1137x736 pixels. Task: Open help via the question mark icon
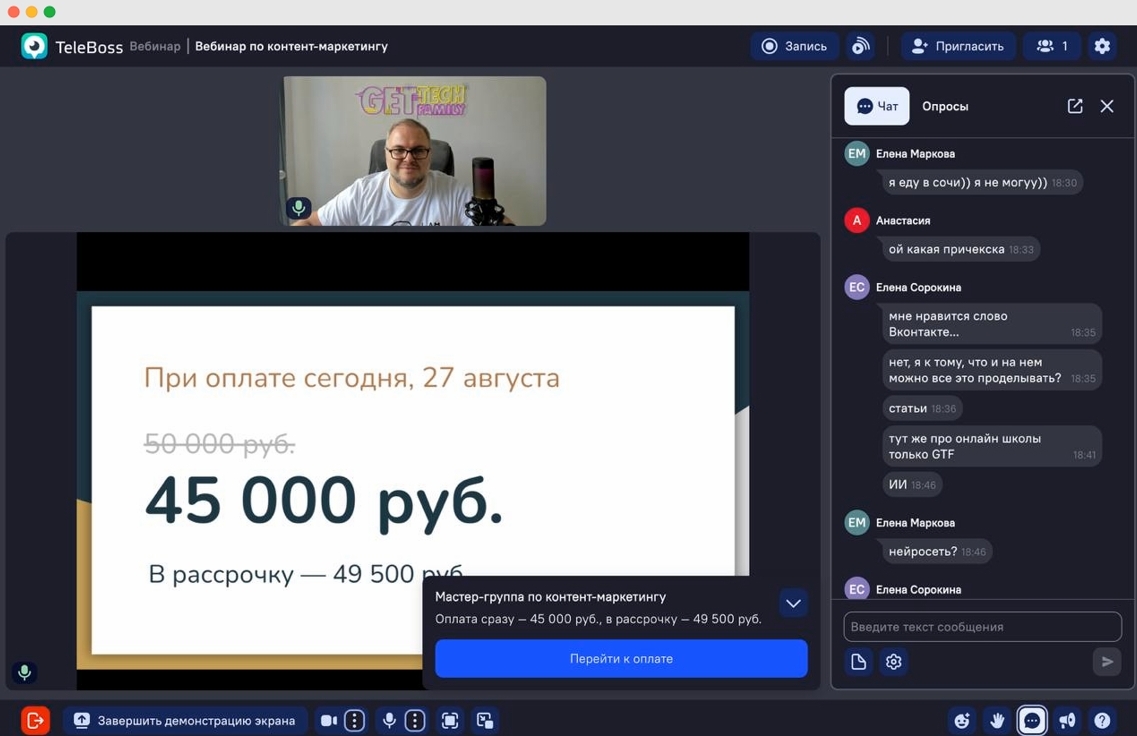[x=1101, y=720]
